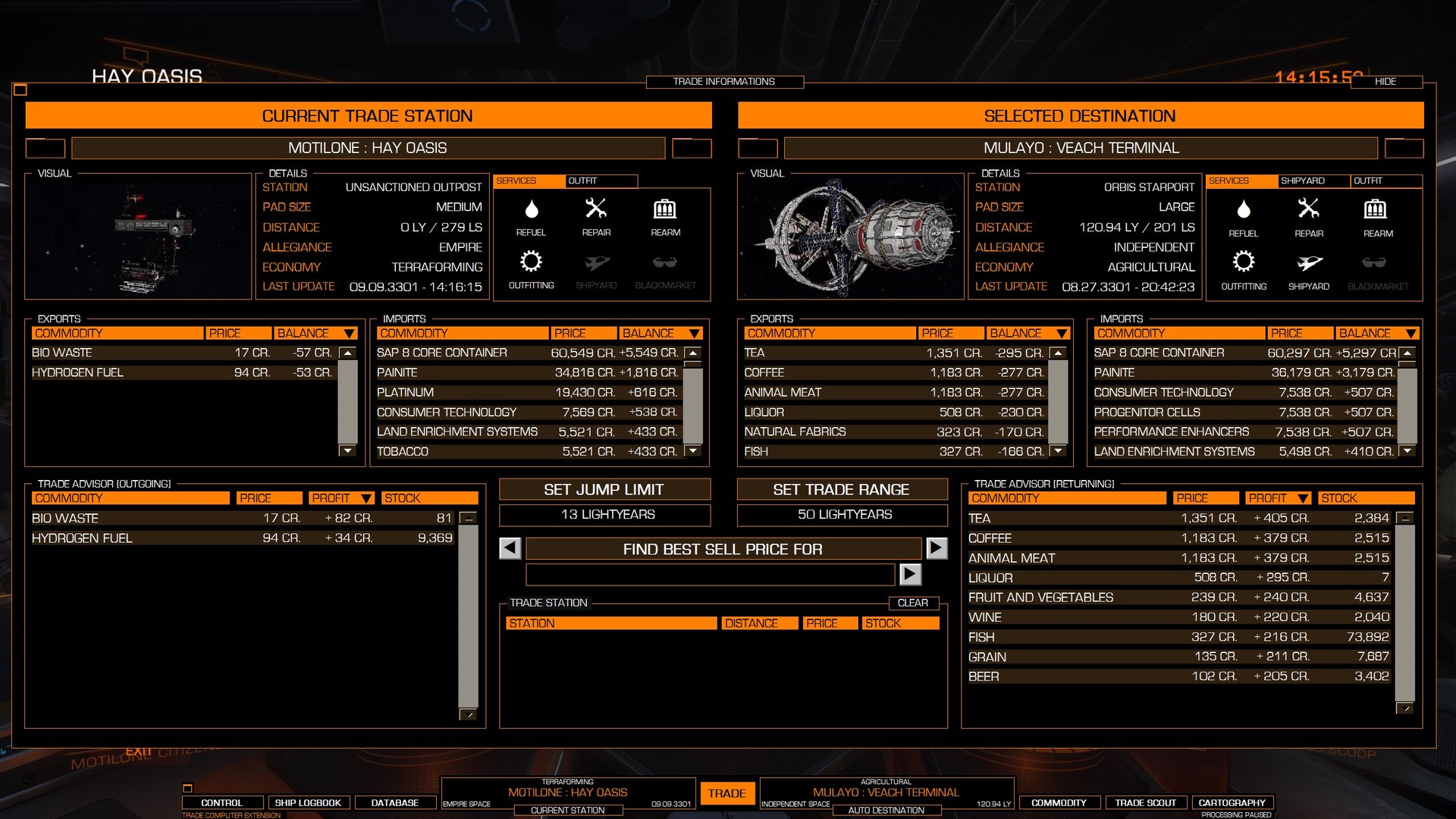Image resolution: width=1456 pixels, height=819 pixels.
Task: Select Services tab for Veach Terminal
Action: [1241, 181]
